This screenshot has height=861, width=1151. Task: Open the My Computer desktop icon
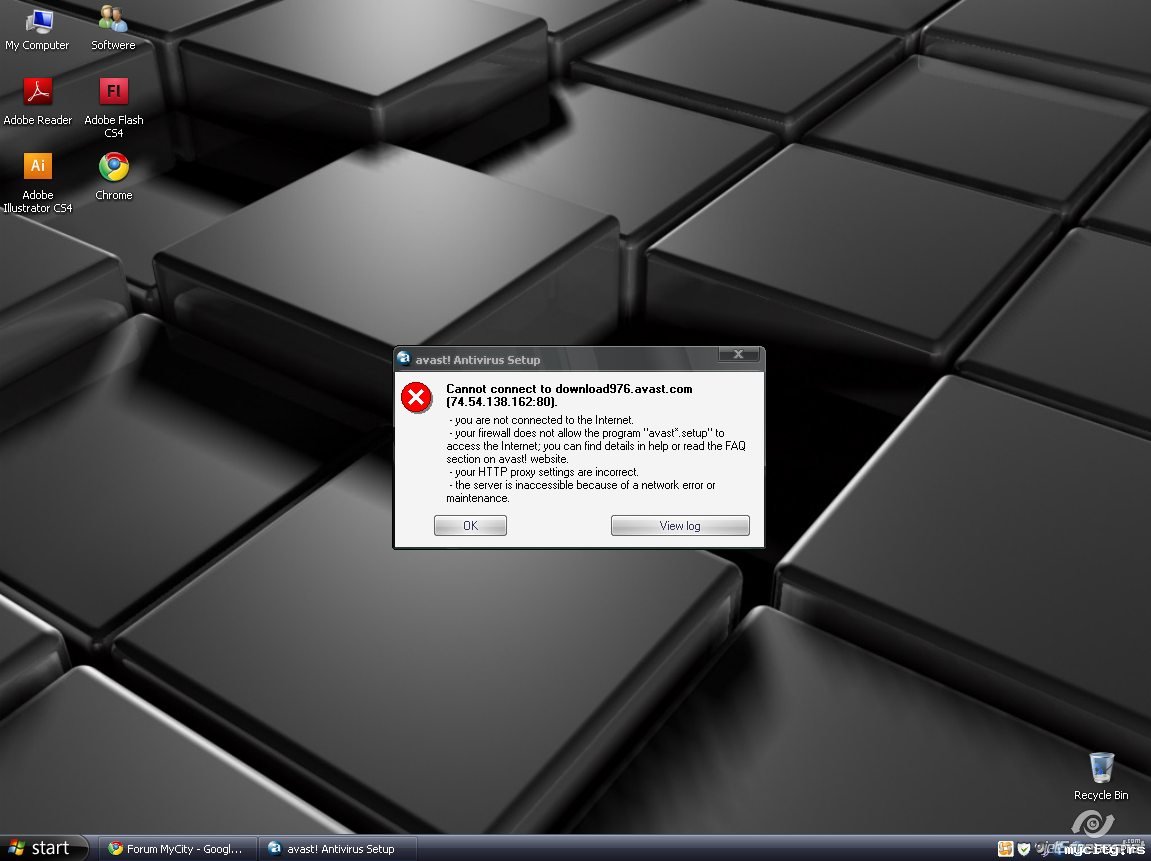pos(37,29)
